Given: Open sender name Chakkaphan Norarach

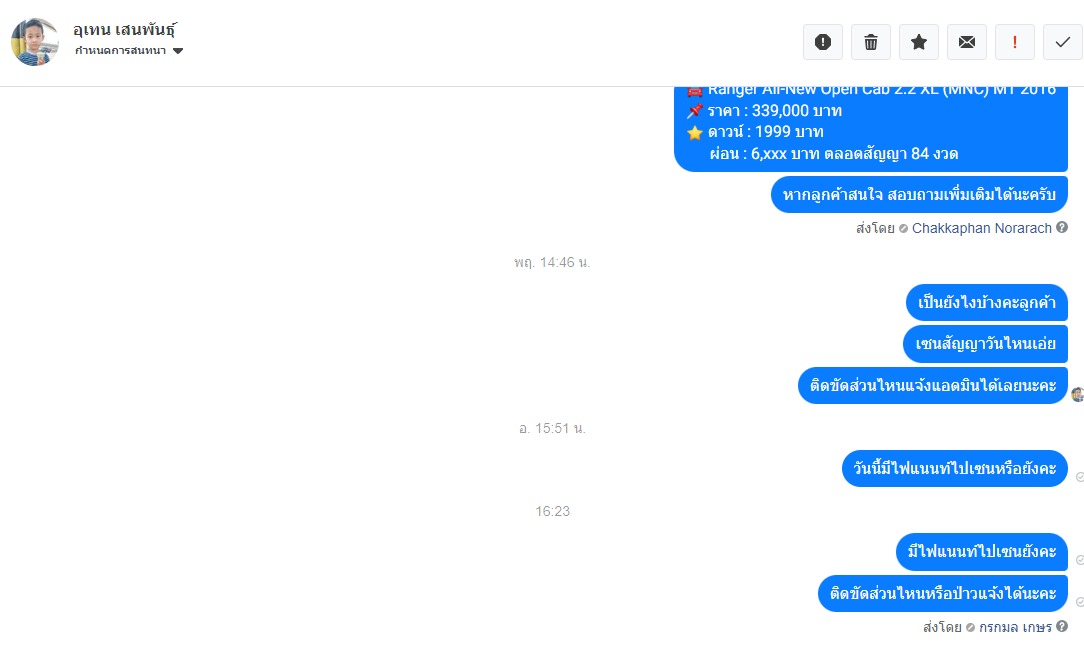Looking at the screenshot, I should point(982,228).
